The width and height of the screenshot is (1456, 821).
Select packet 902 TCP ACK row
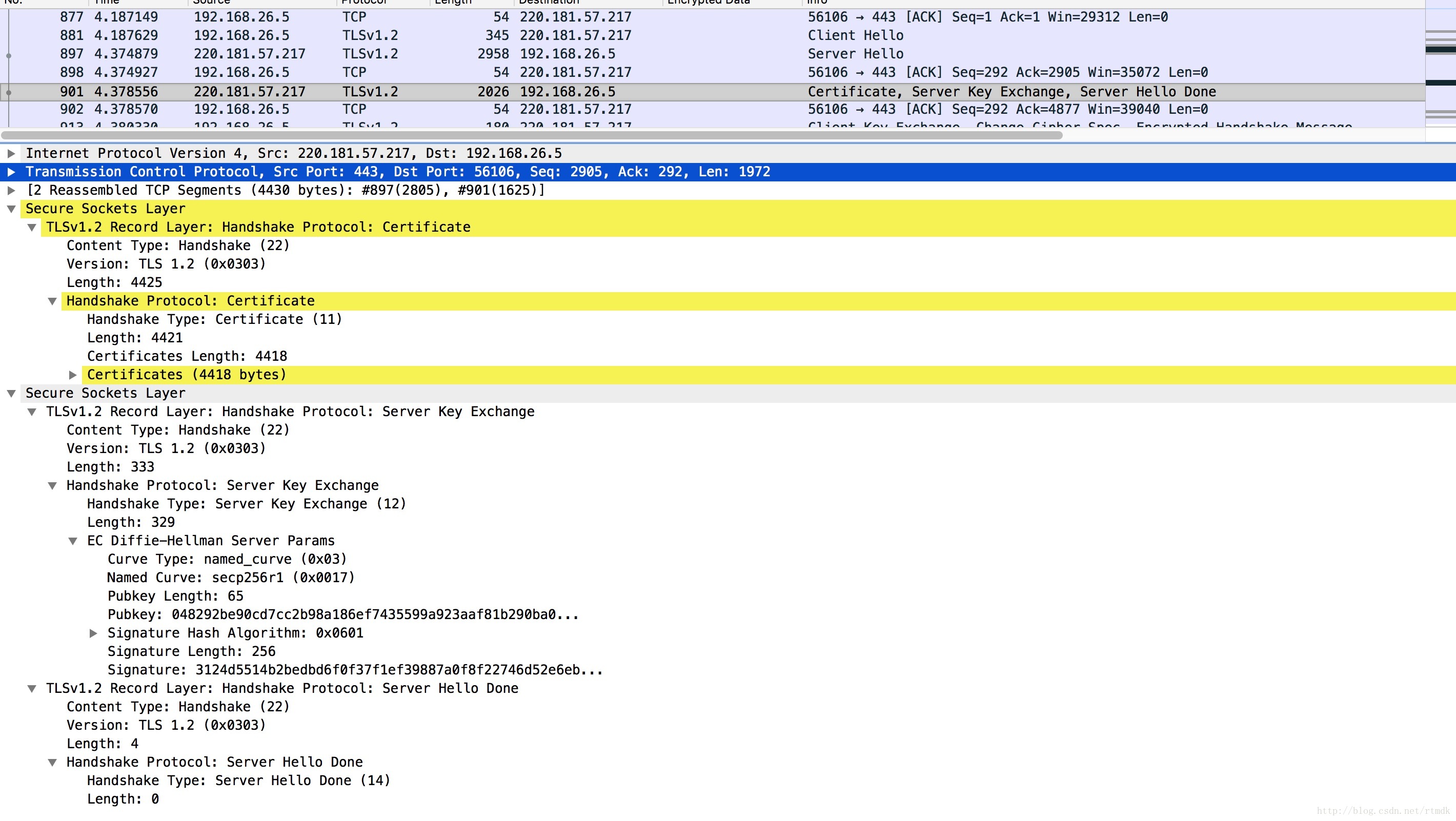(712, 110)
